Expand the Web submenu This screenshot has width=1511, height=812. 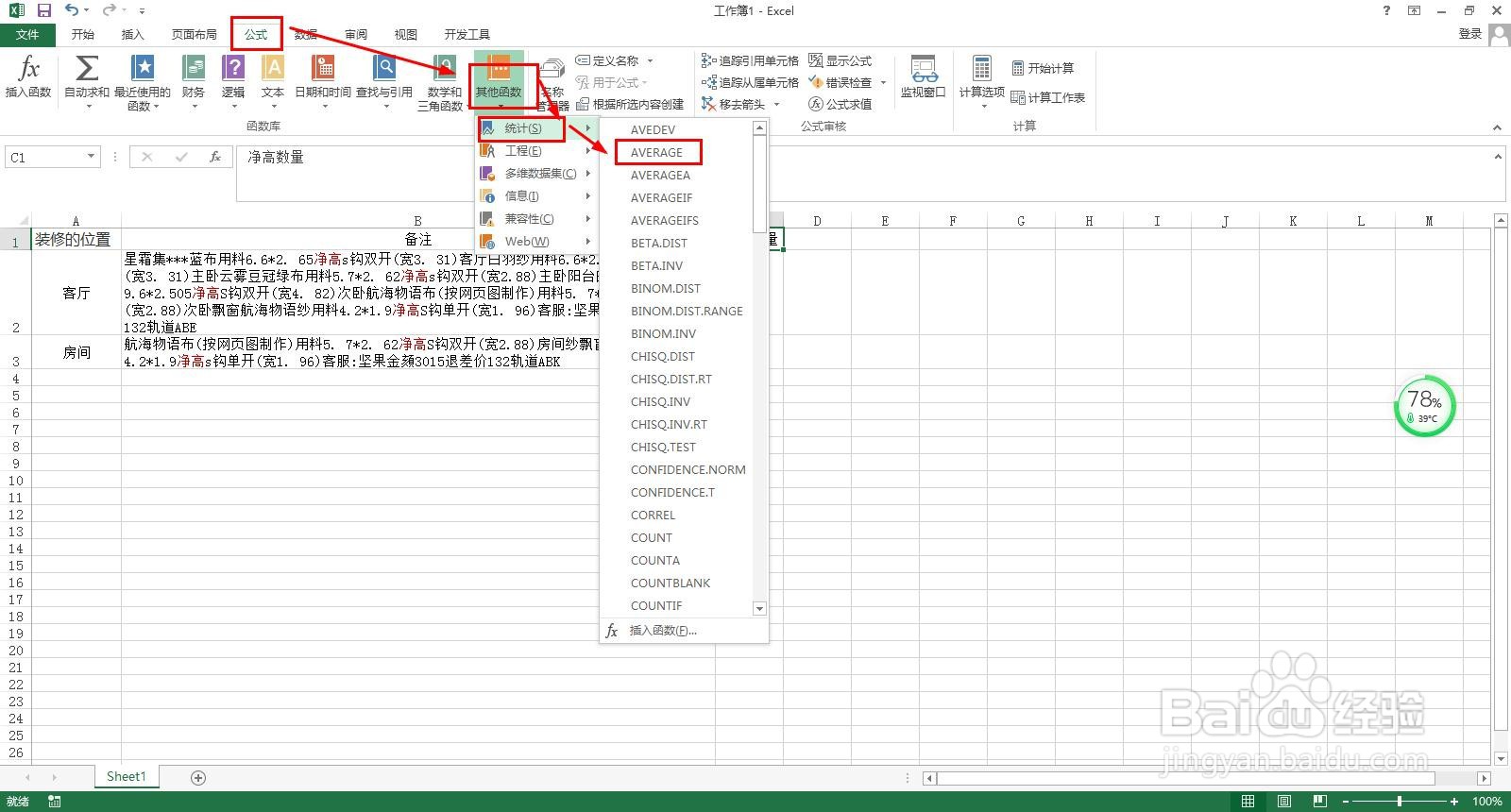535,242
